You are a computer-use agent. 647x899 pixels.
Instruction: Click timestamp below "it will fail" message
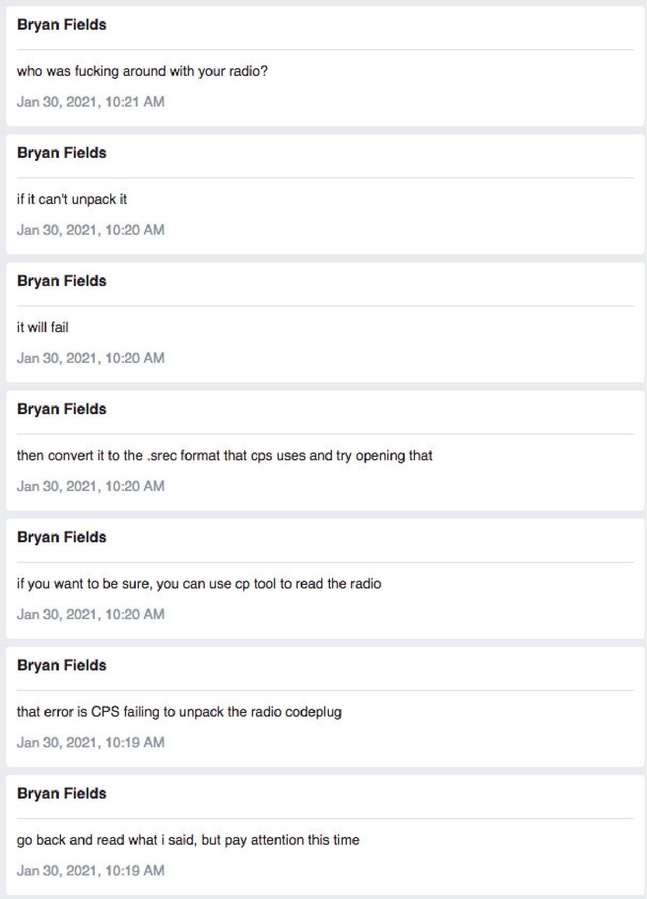point(91,358)
